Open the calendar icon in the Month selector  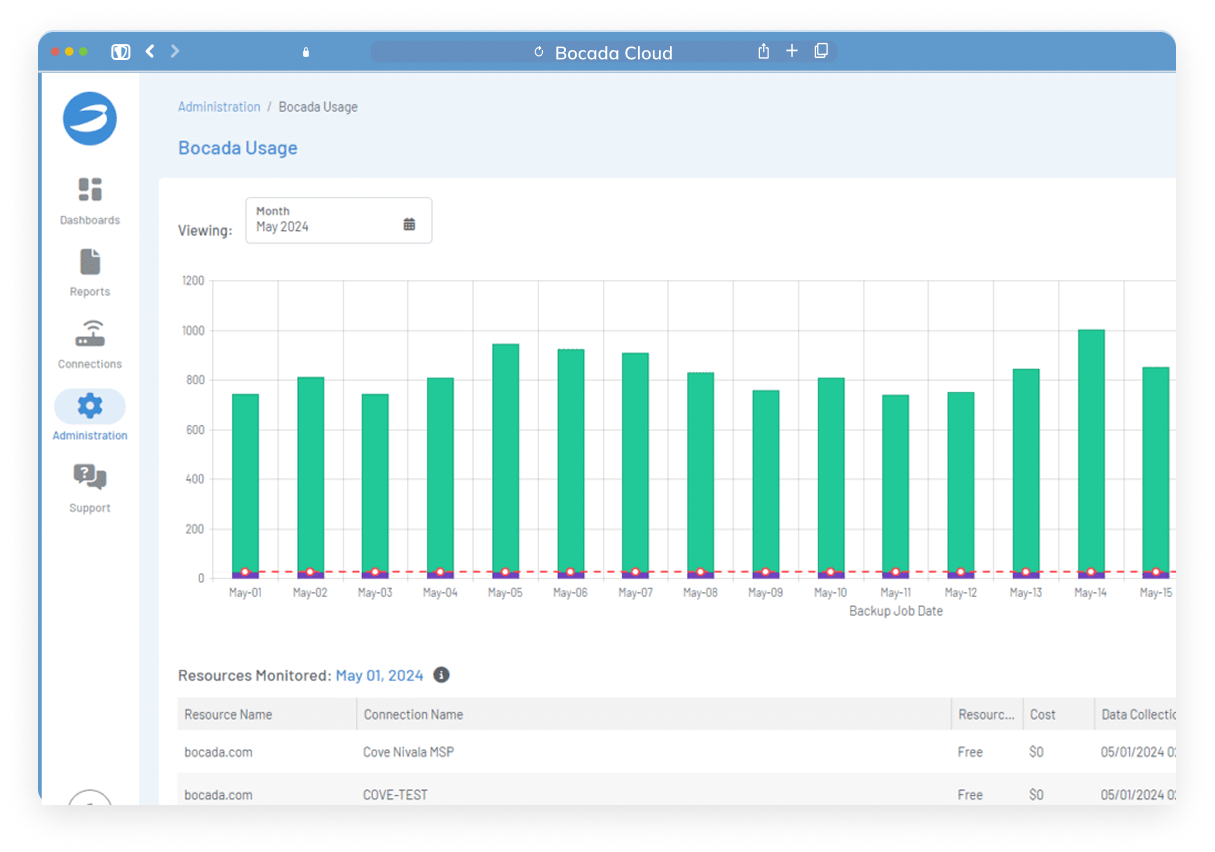click(409, 224)
